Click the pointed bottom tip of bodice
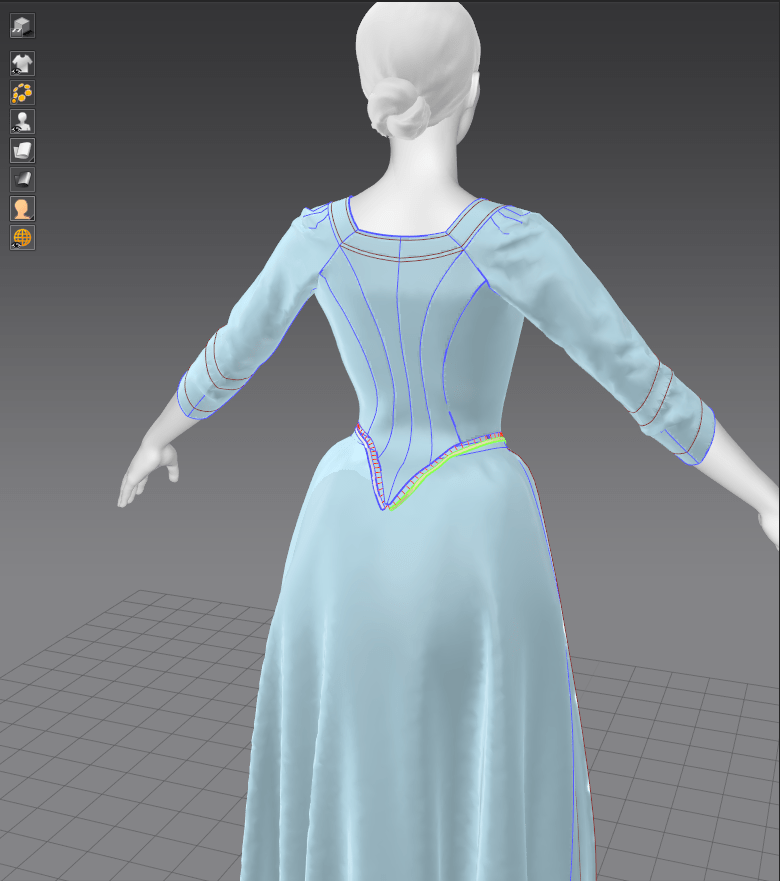Image resolution: width=780 pixels, height=881 pixels. click(383, 507)
